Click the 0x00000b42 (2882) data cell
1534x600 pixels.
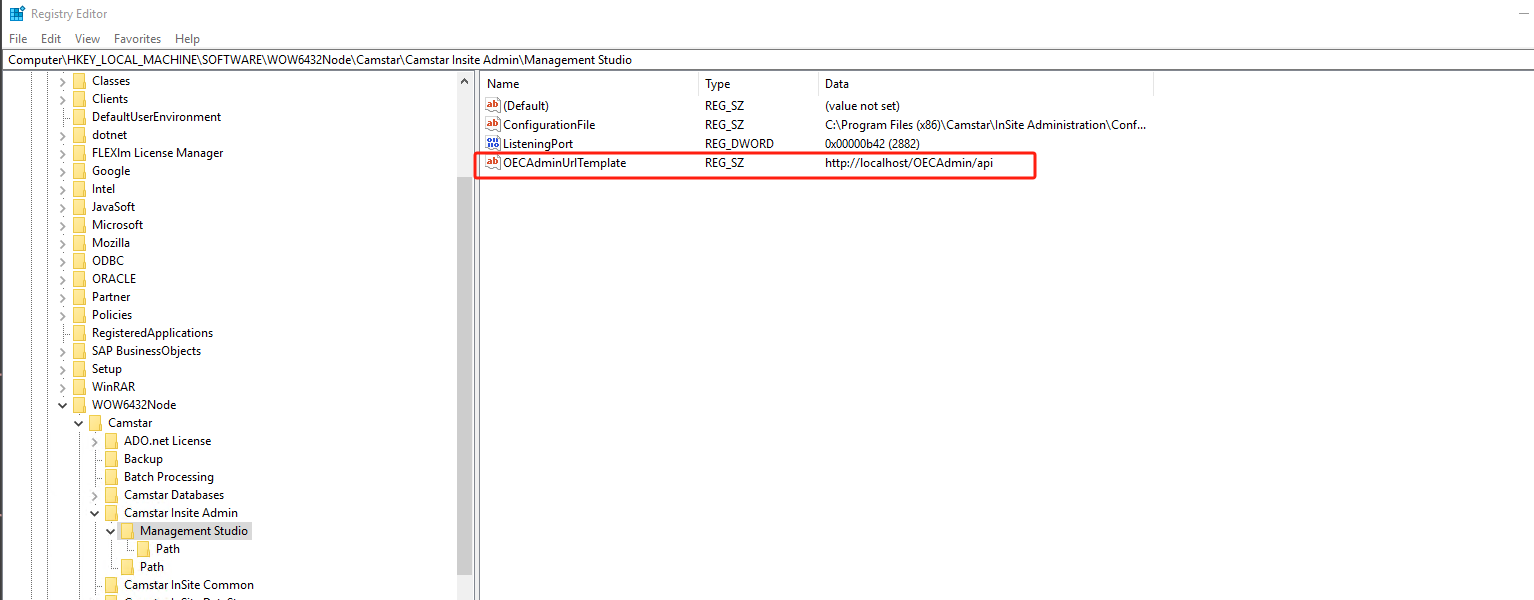coord(872,143)
